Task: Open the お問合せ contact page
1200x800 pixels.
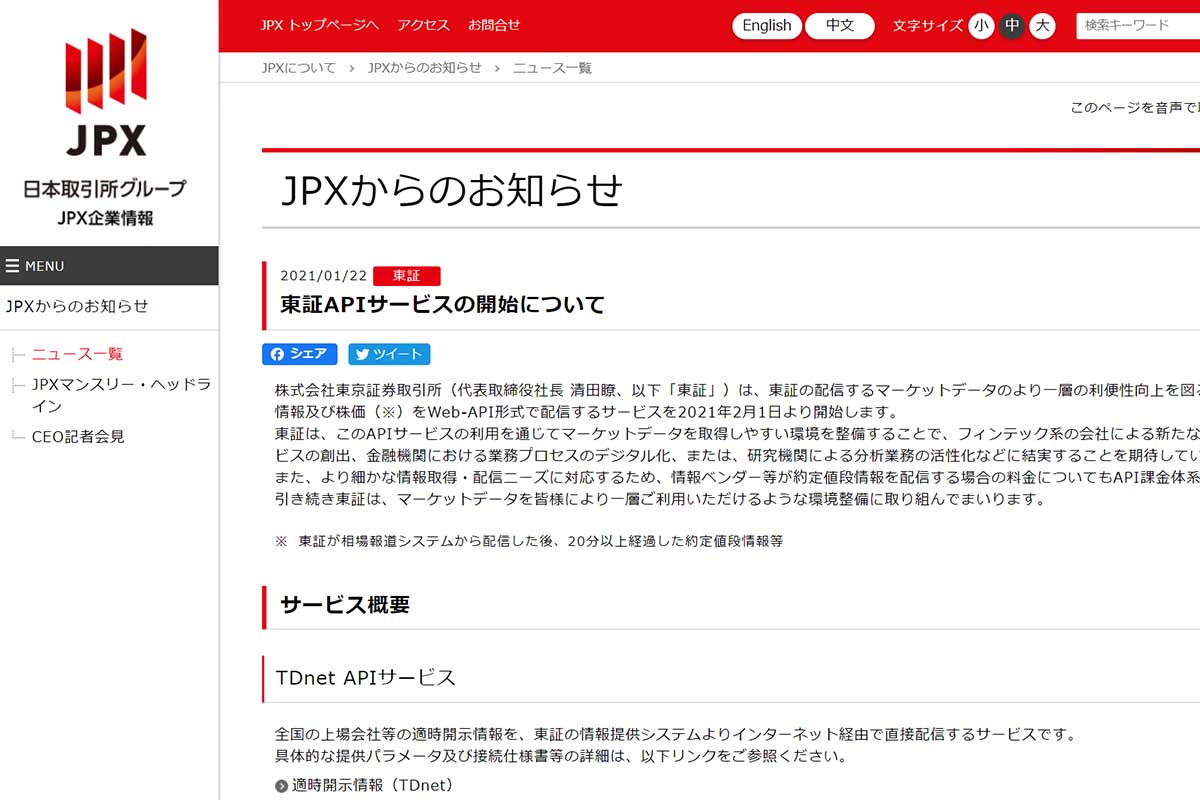Action: pos(494,25)
